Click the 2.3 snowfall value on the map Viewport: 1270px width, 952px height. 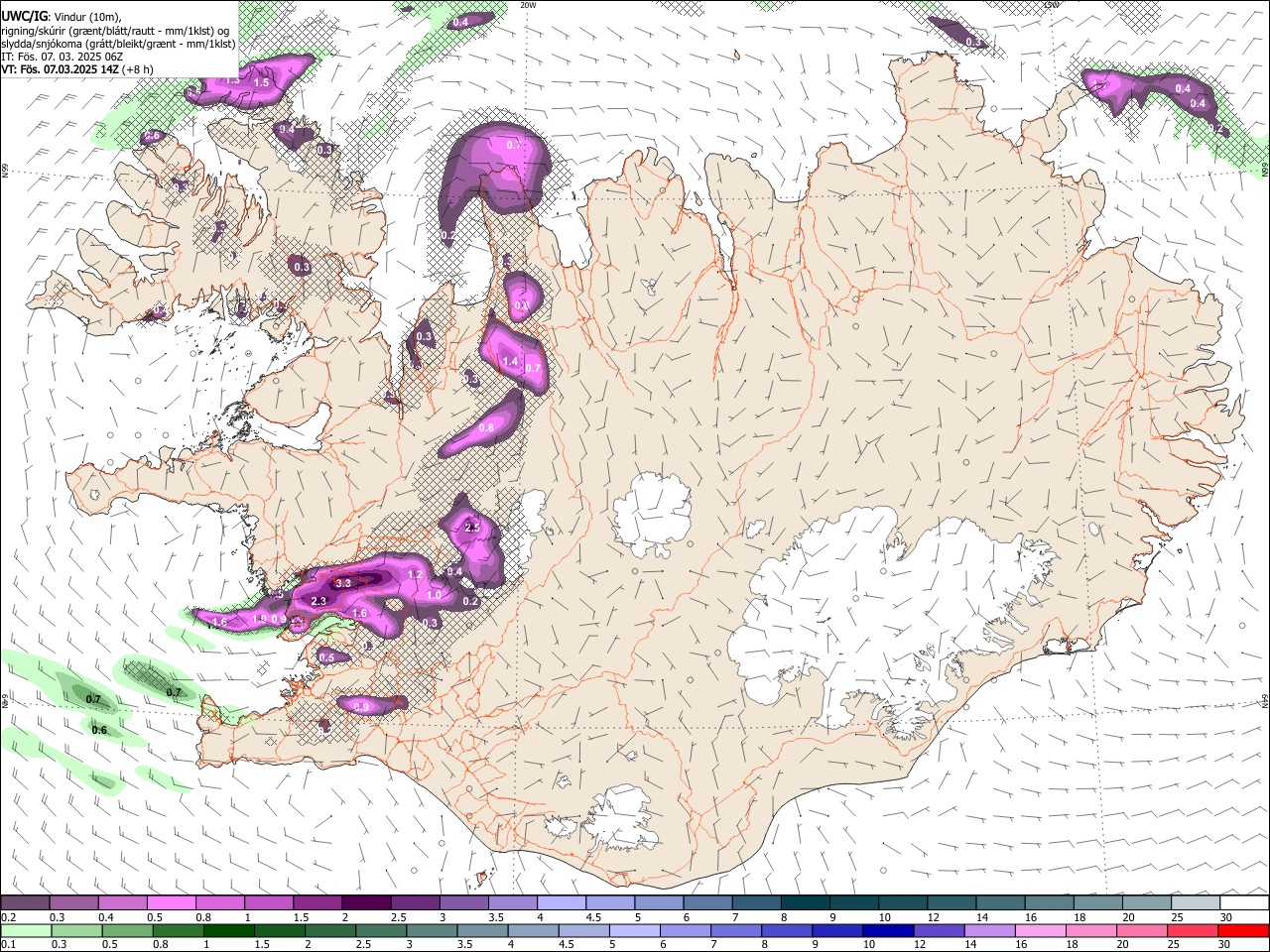click(x=318, y=601)
